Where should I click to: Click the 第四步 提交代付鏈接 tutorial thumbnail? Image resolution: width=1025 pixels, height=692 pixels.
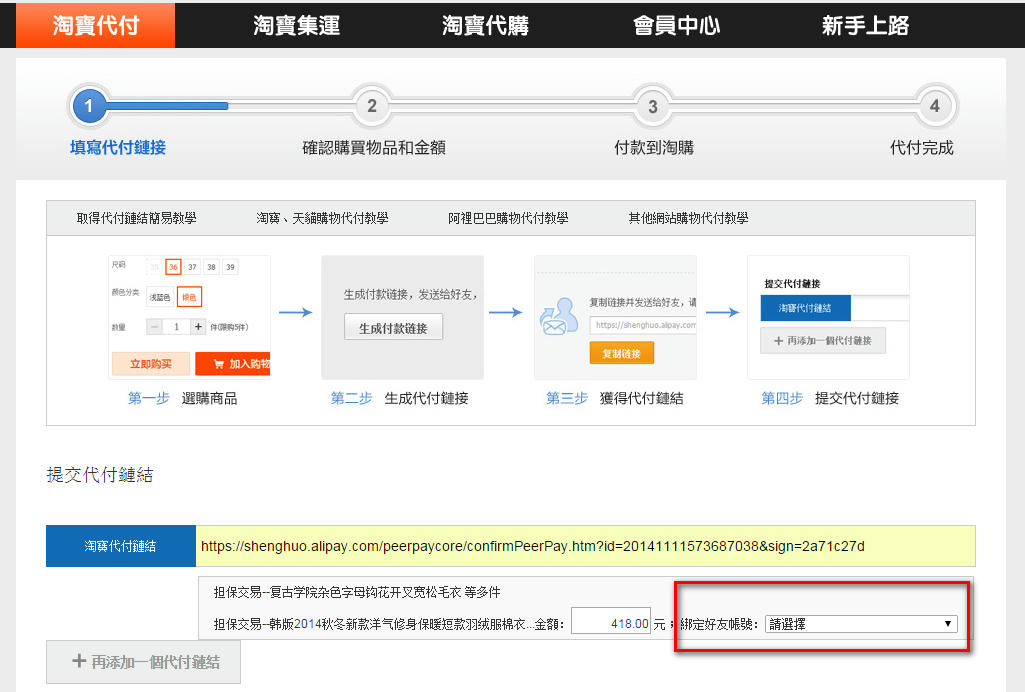click(828, 317)
